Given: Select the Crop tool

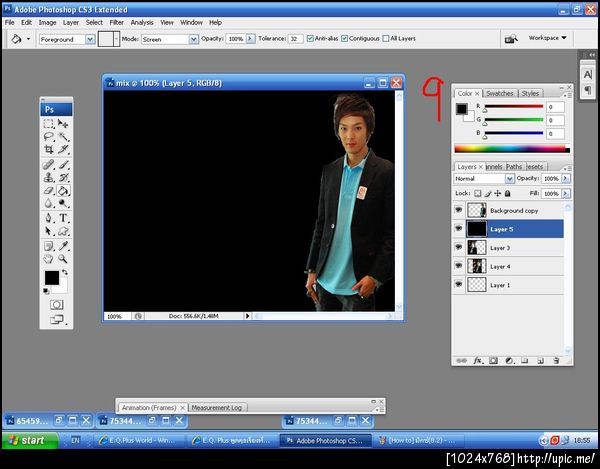Looking at the screenshot, I should pos(49,149).
